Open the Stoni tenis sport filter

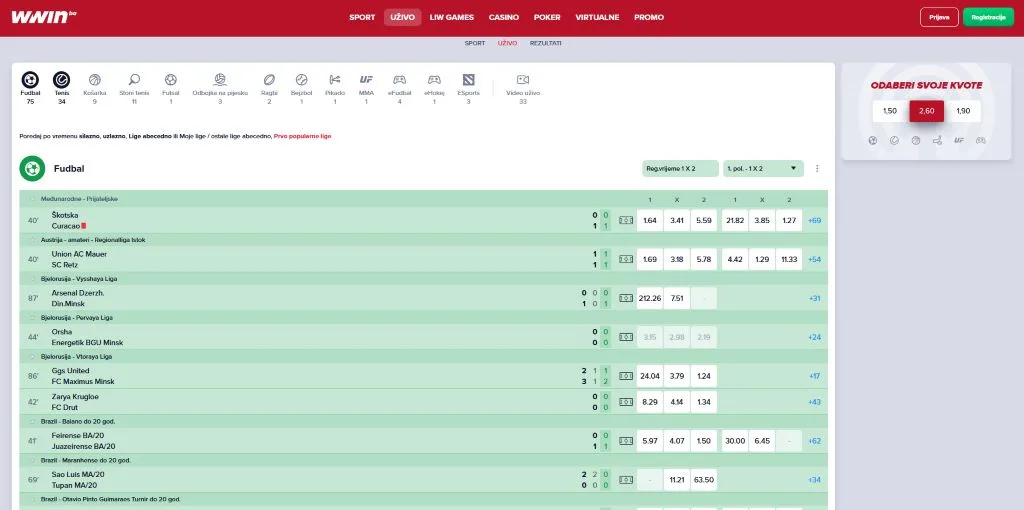[134, 80]
